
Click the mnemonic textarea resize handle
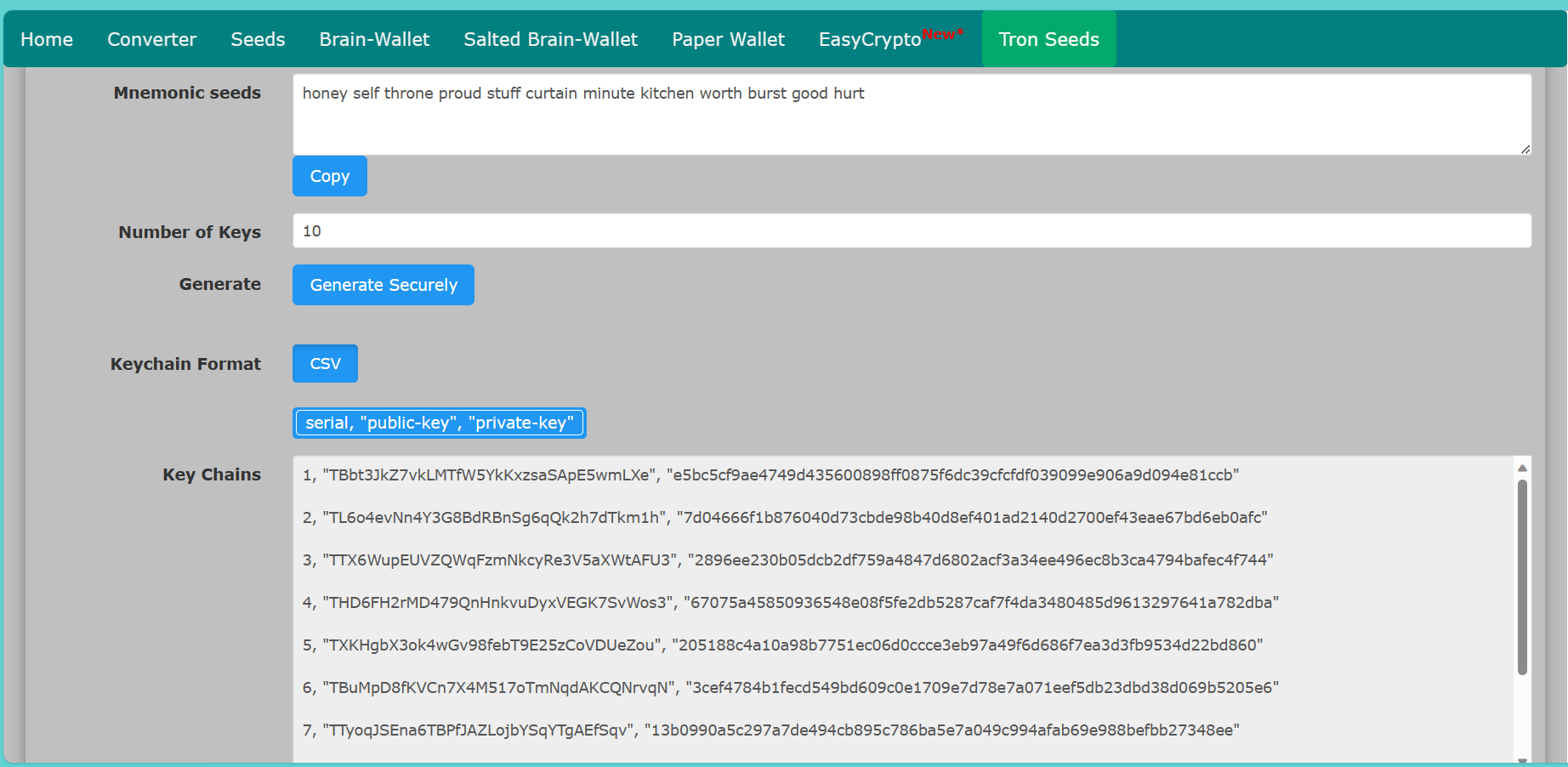[1525, 149]
